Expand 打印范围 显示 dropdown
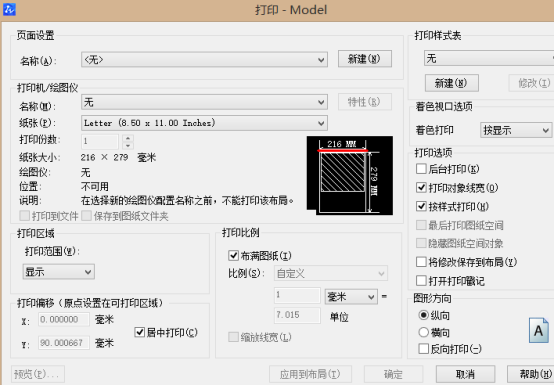 (59, 272)
